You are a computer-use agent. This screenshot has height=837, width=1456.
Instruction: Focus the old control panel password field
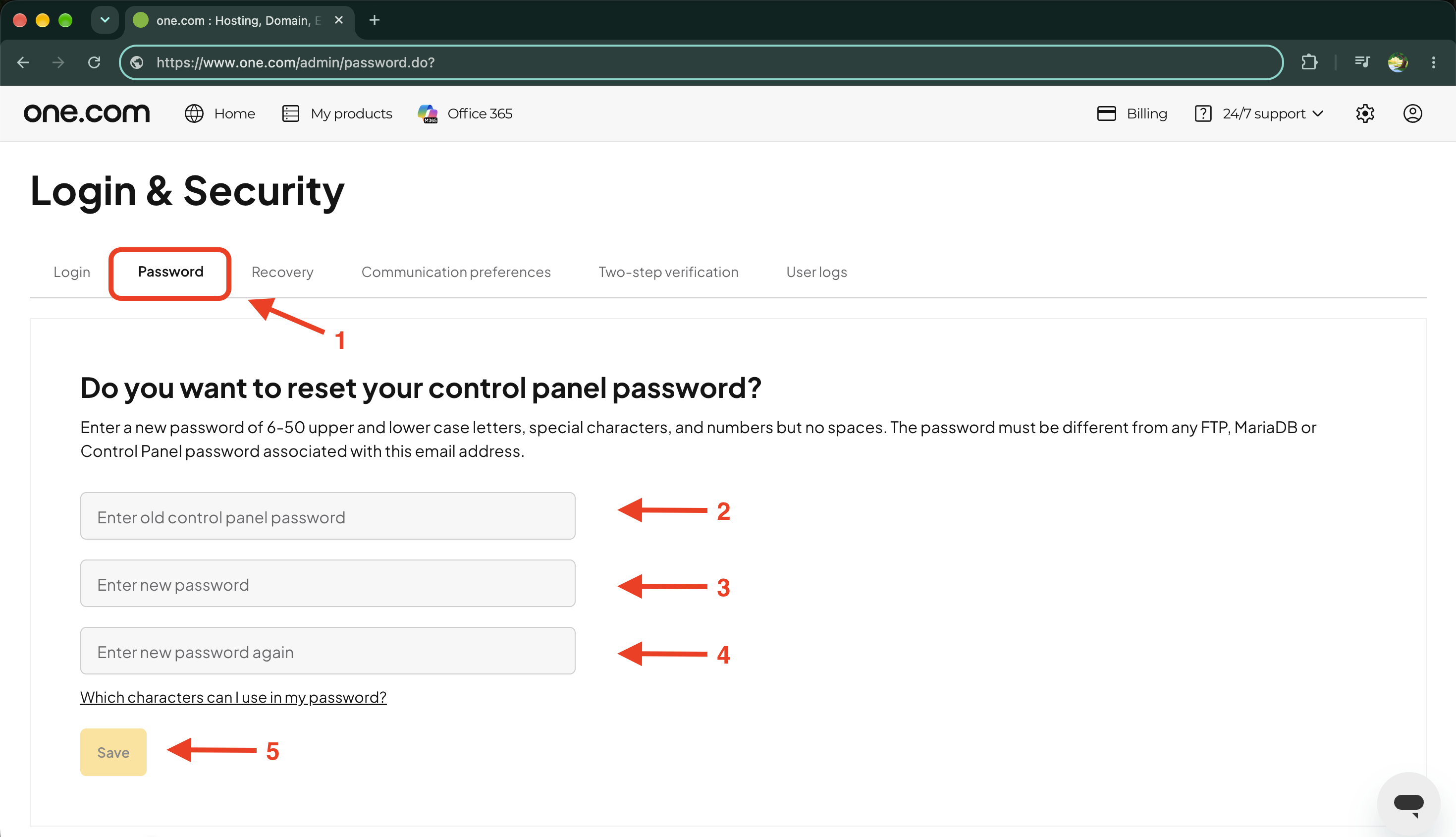click(x=327, y=516)
